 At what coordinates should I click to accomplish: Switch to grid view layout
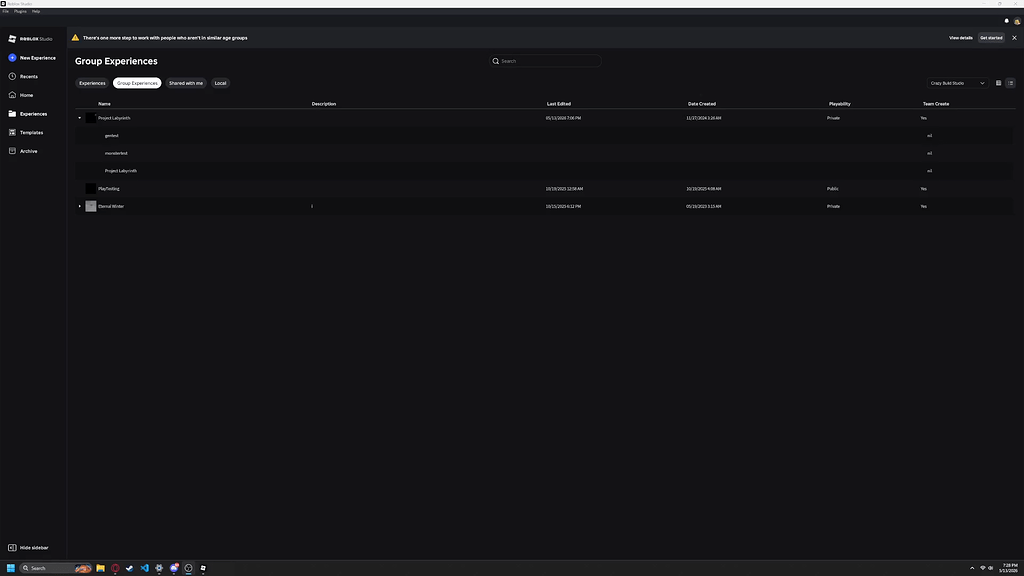(999, 83)
